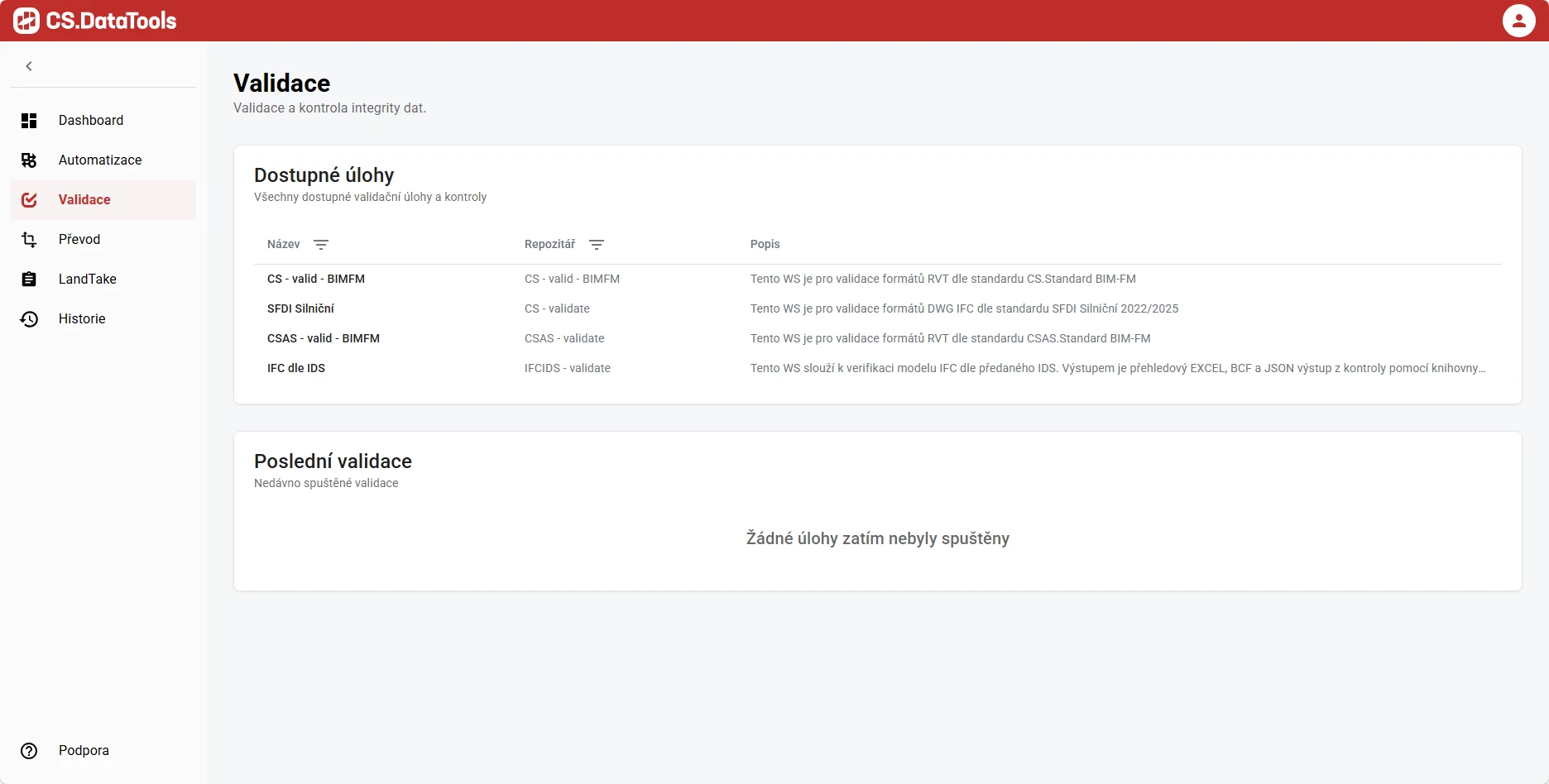Select the SFDI Silniční task
Screen dimensions: 1549x784
click(300, 309)
